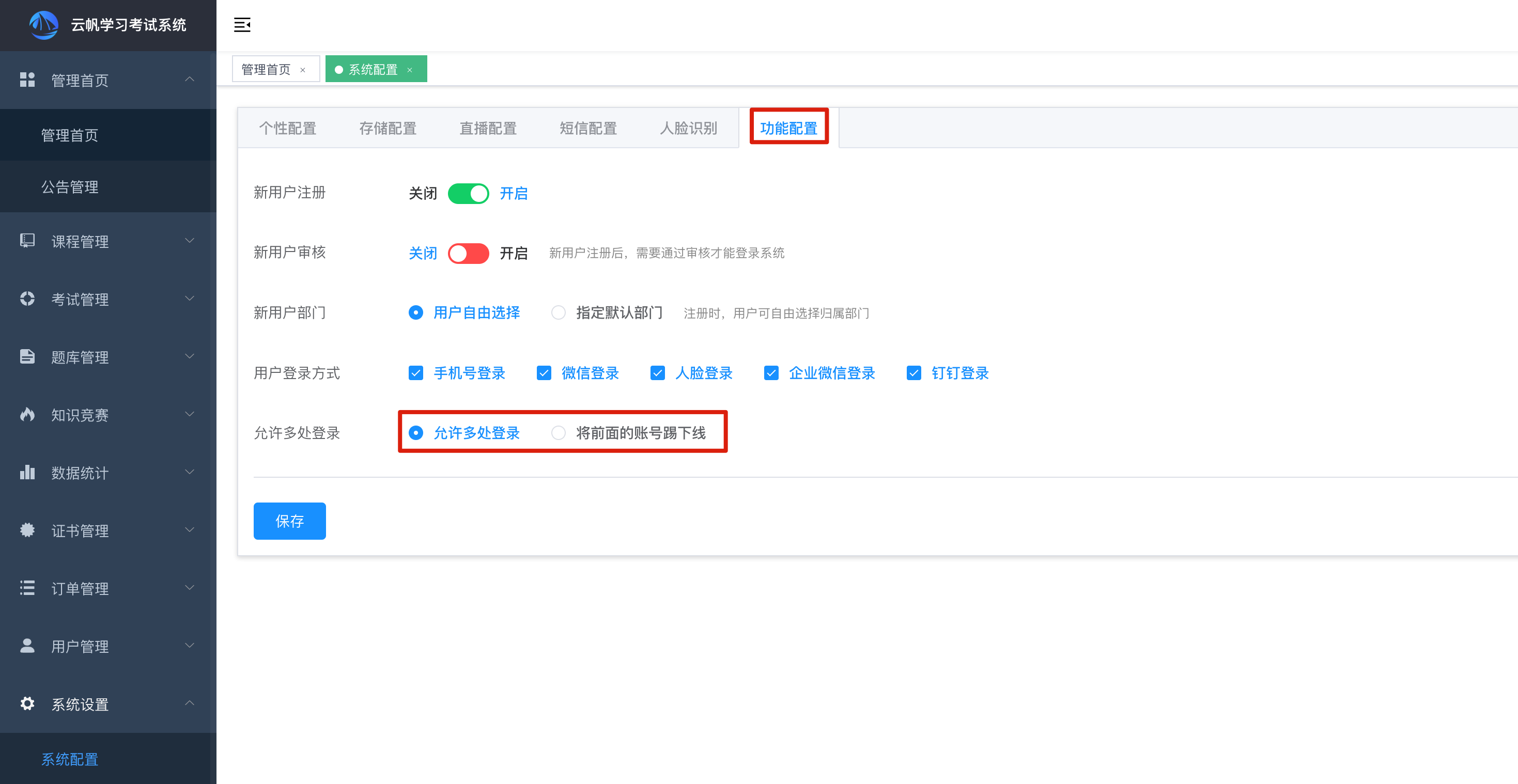This screenshot has width=1518, height=784.
Task: Collapse the 系统设置 menu chevron
Action: coord(190,703)
